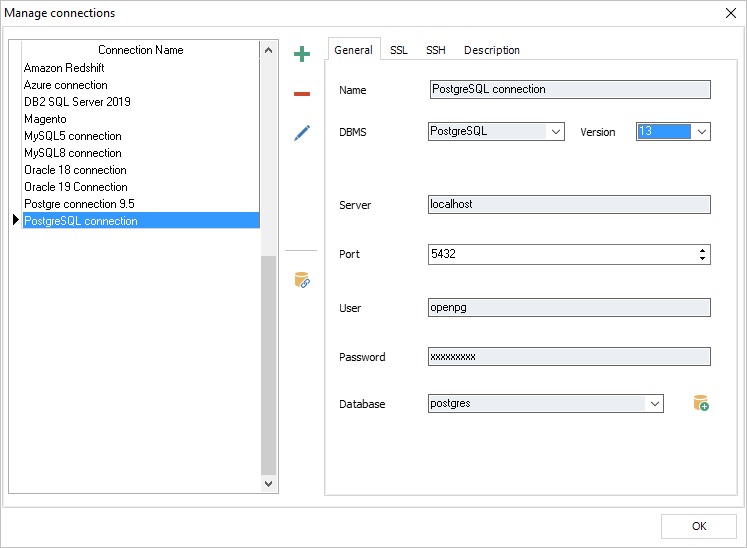Screen dimensions: 747x548
Task: Select Oracle 19 Connection
Action: [x=141, y=187]
